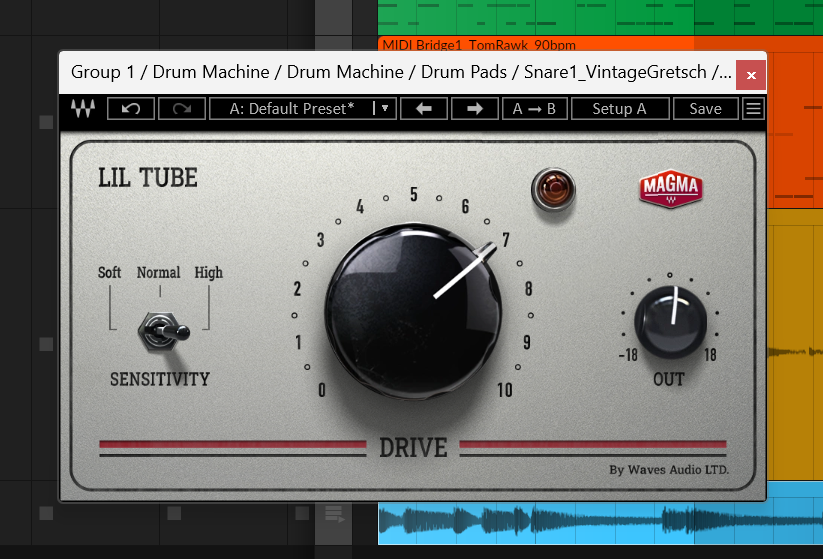Click the 'A: Default Preset*' preset name field
823x559 pixels.
(291, 108)
